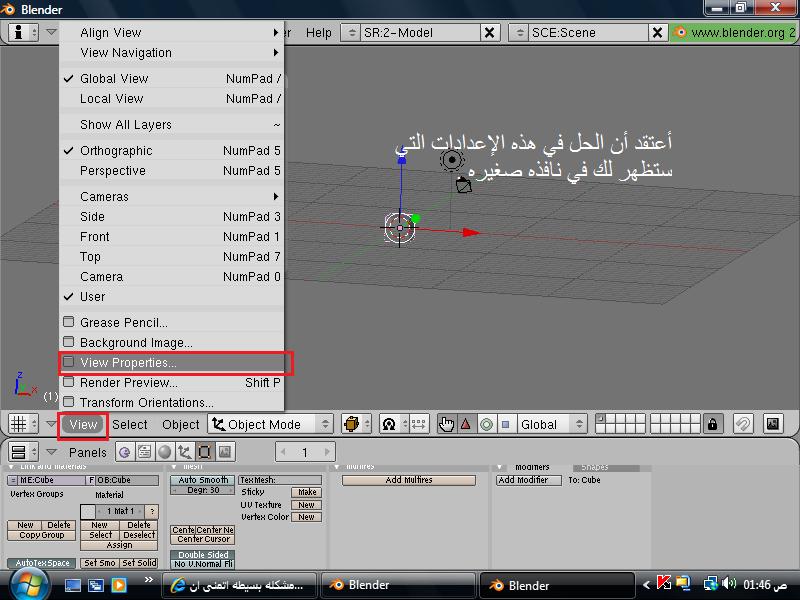Image resolution: width=800 pixels, height=600 pixels.
Task: Open the volume speaker tray icon
Action: [x=729, y=584]
